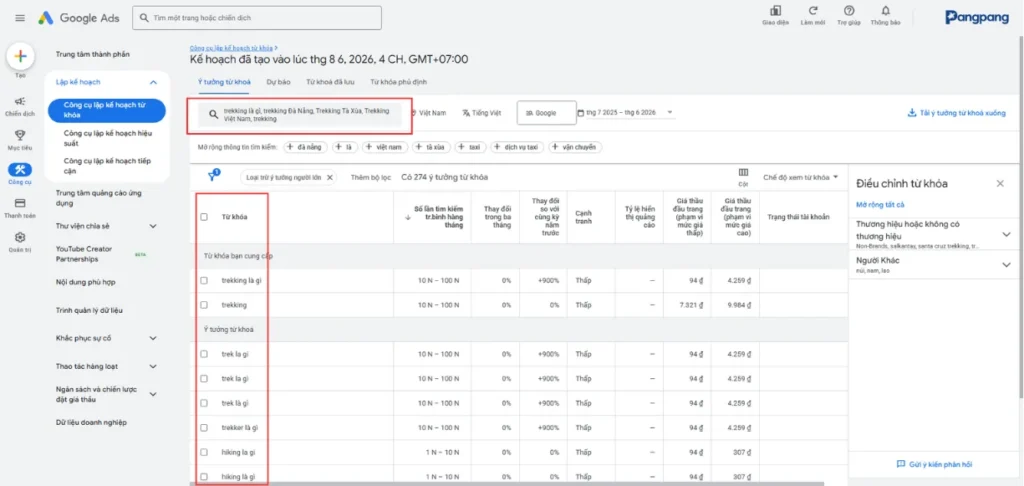Click the sort arrow in search volume header
This screenshot has width=1024, height=486.
[x=408, y=218]
